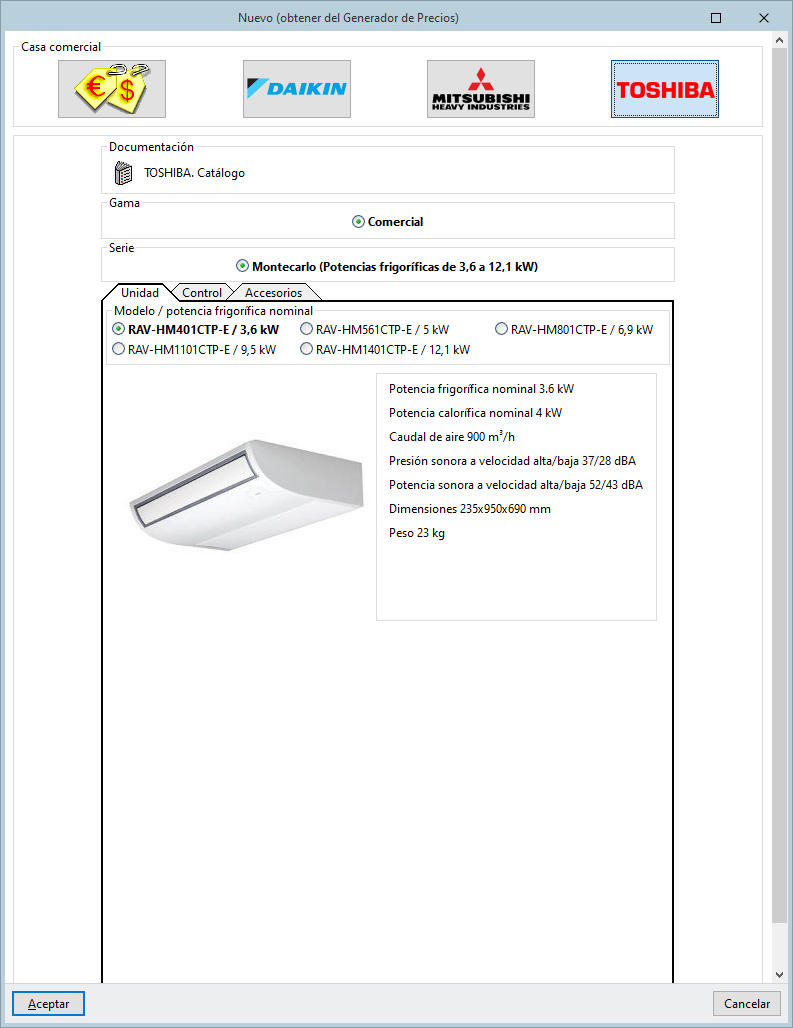Click the ceiling unit product image

coord(246,495)
